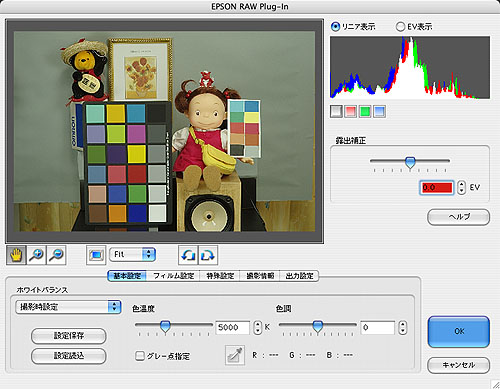The width and height of the screenshot is (500, 389).
Task: Click the ヘルプ help button
Action: [459, 217]
